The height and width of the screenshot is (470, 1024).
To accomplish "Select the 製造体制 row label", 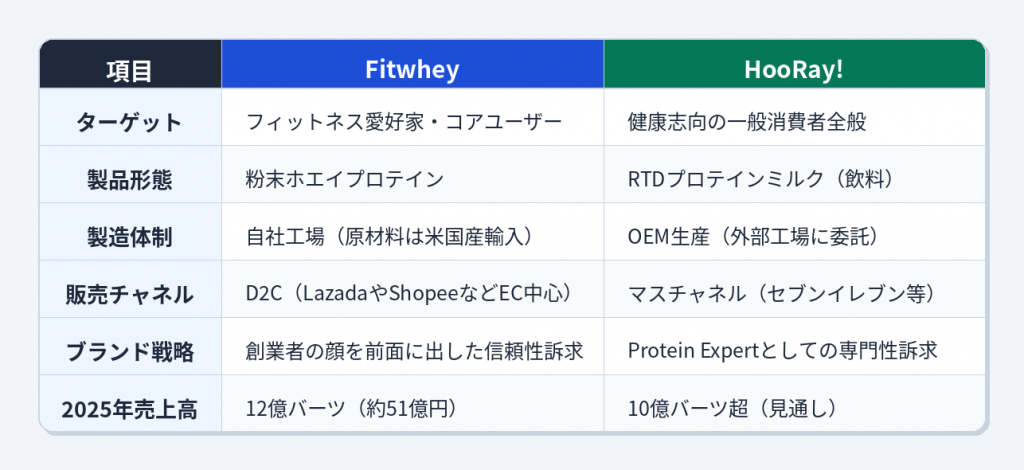I will coord(130,237).
